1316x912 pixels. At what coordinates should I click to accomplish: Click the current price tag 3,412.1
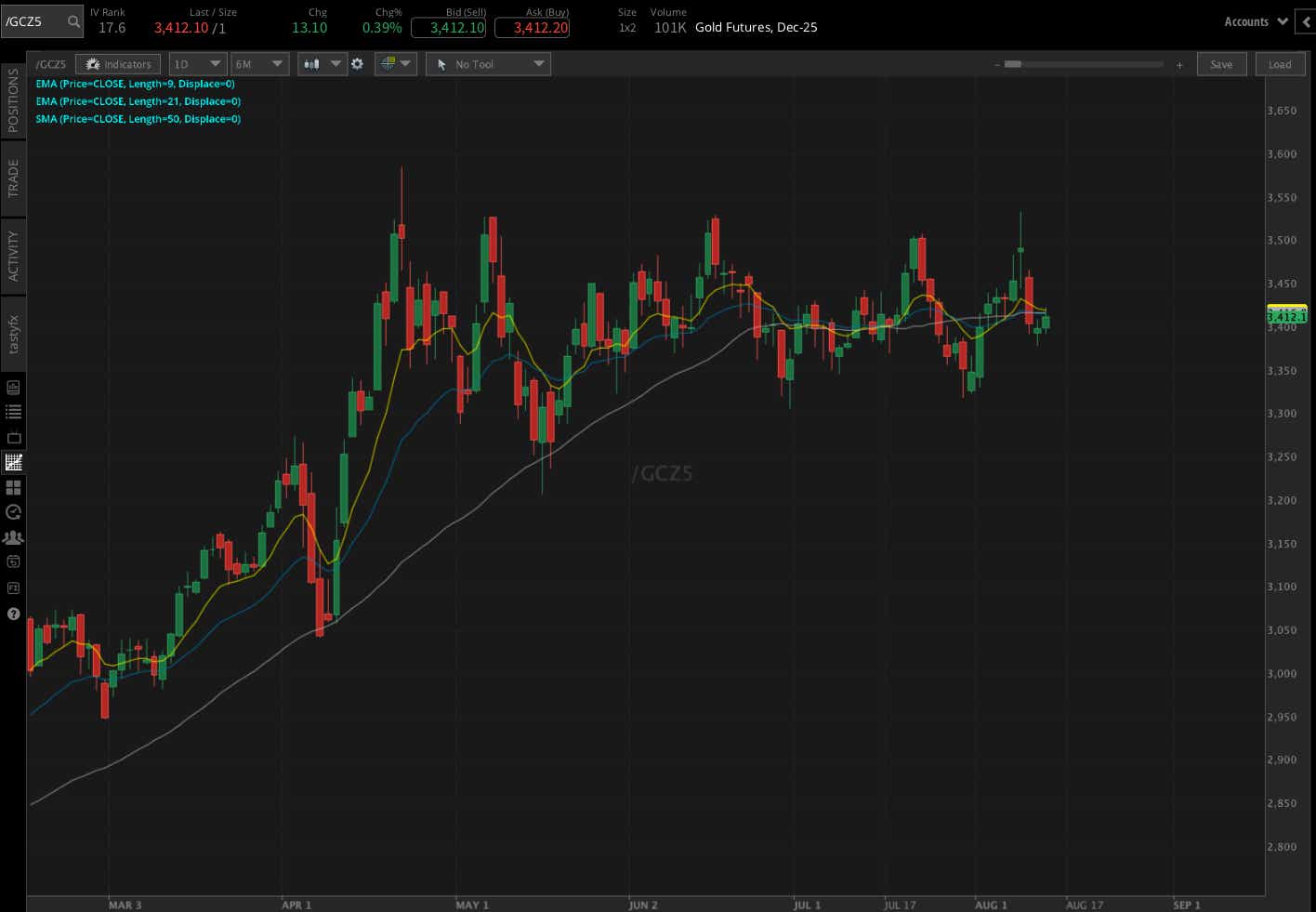1286,316
